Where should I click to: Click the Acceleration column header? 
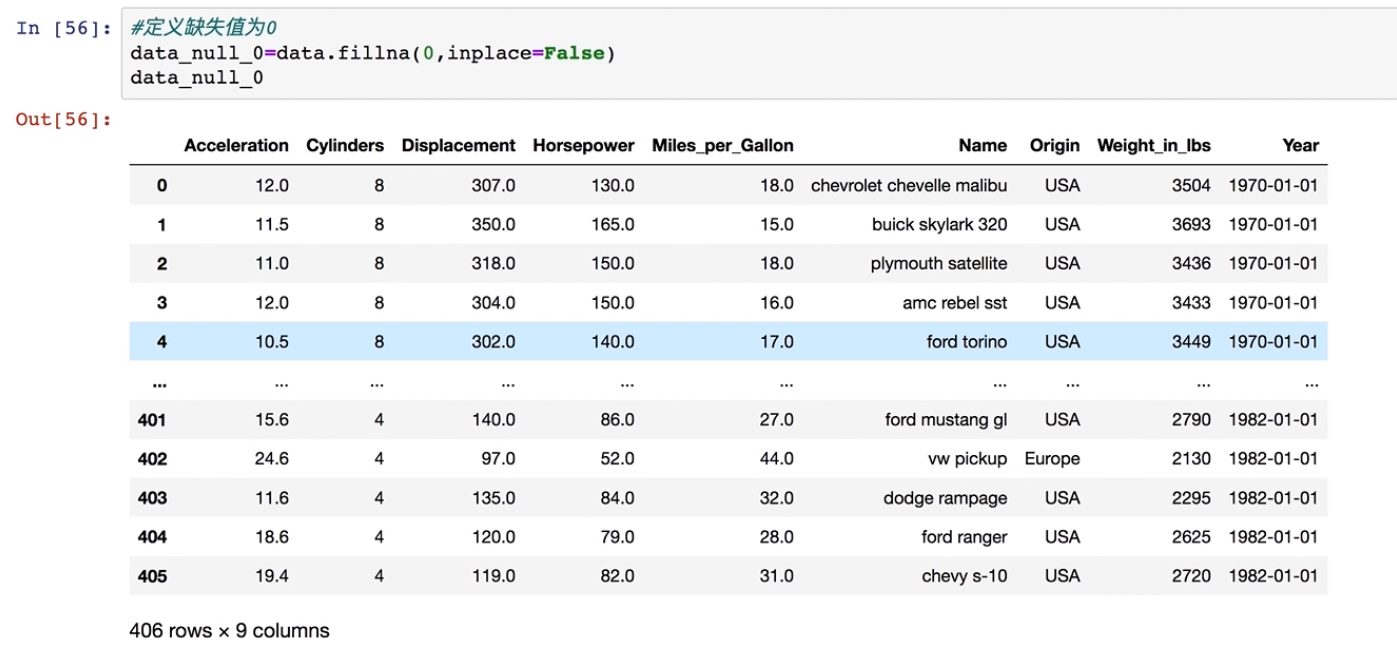tap(236, 145)
